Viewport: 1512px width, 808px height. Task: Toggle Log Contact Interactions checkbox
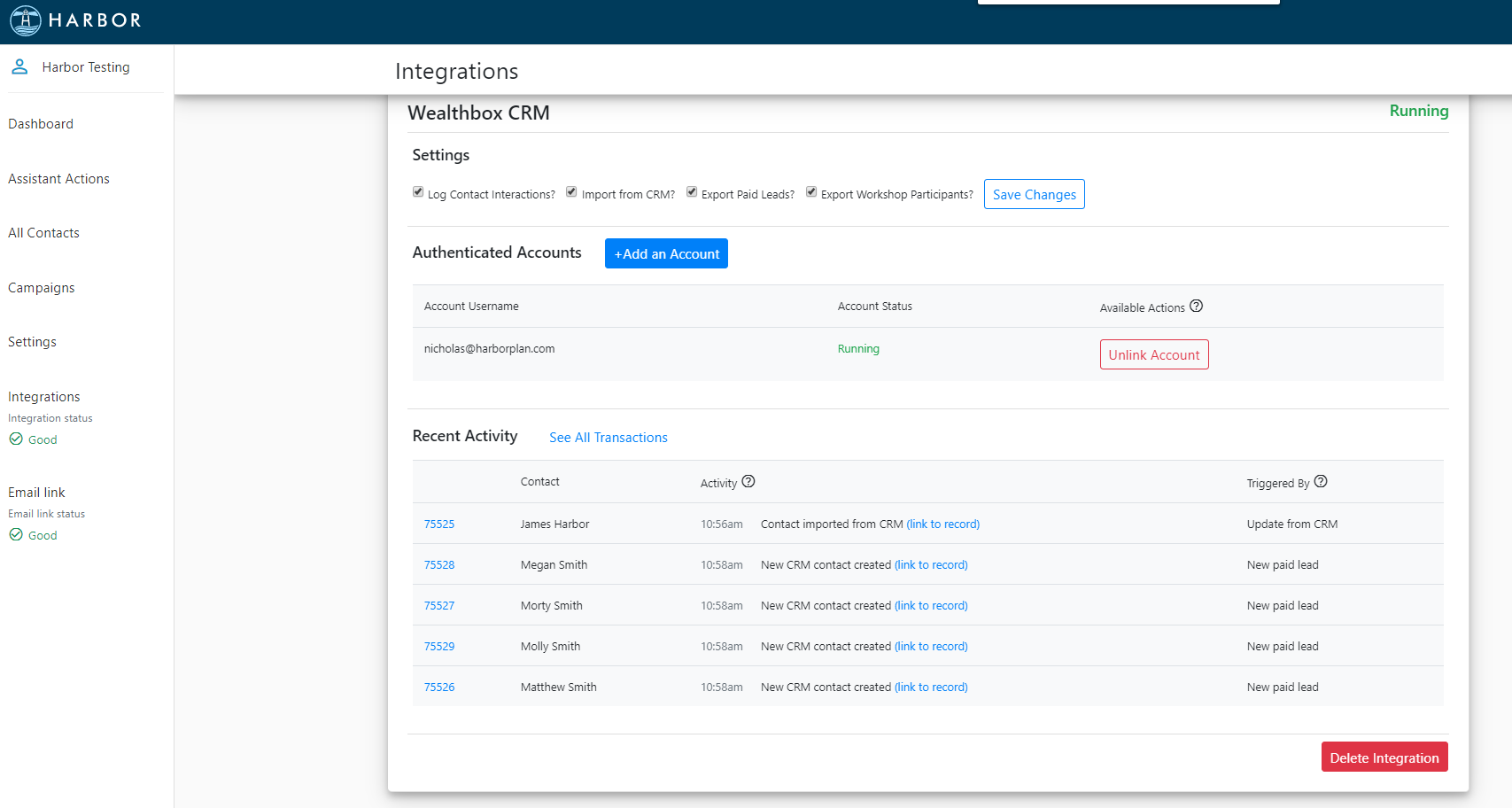pos(418,191)
